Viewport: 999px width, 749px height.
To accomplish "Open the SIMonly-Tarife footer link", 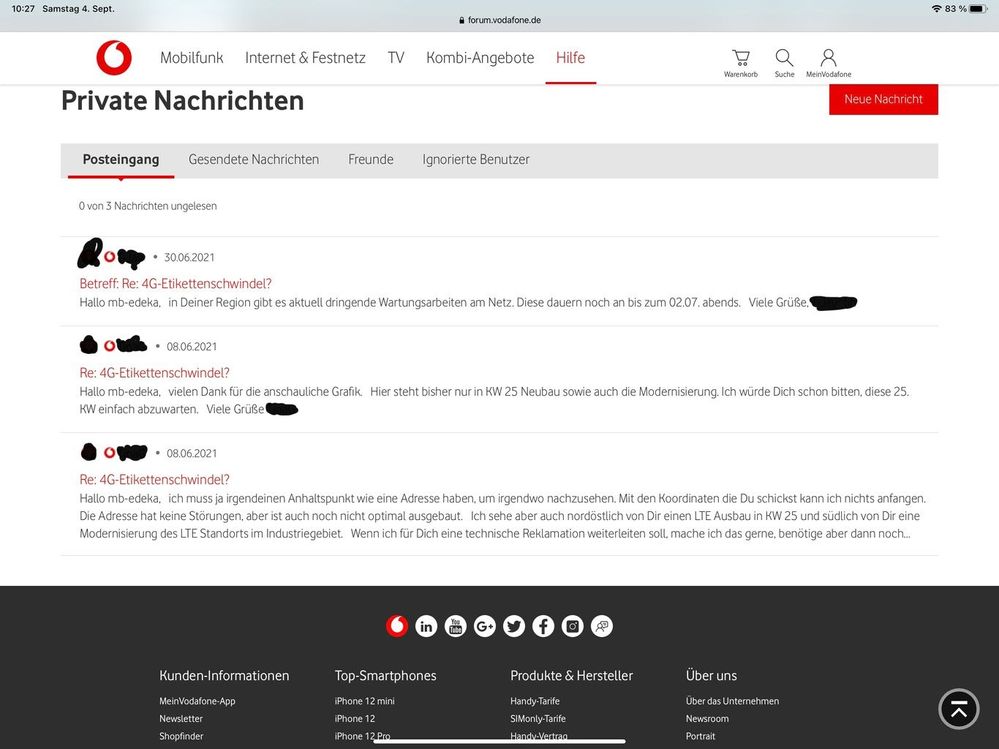I will pyautogui.click(x=538, y=718).
